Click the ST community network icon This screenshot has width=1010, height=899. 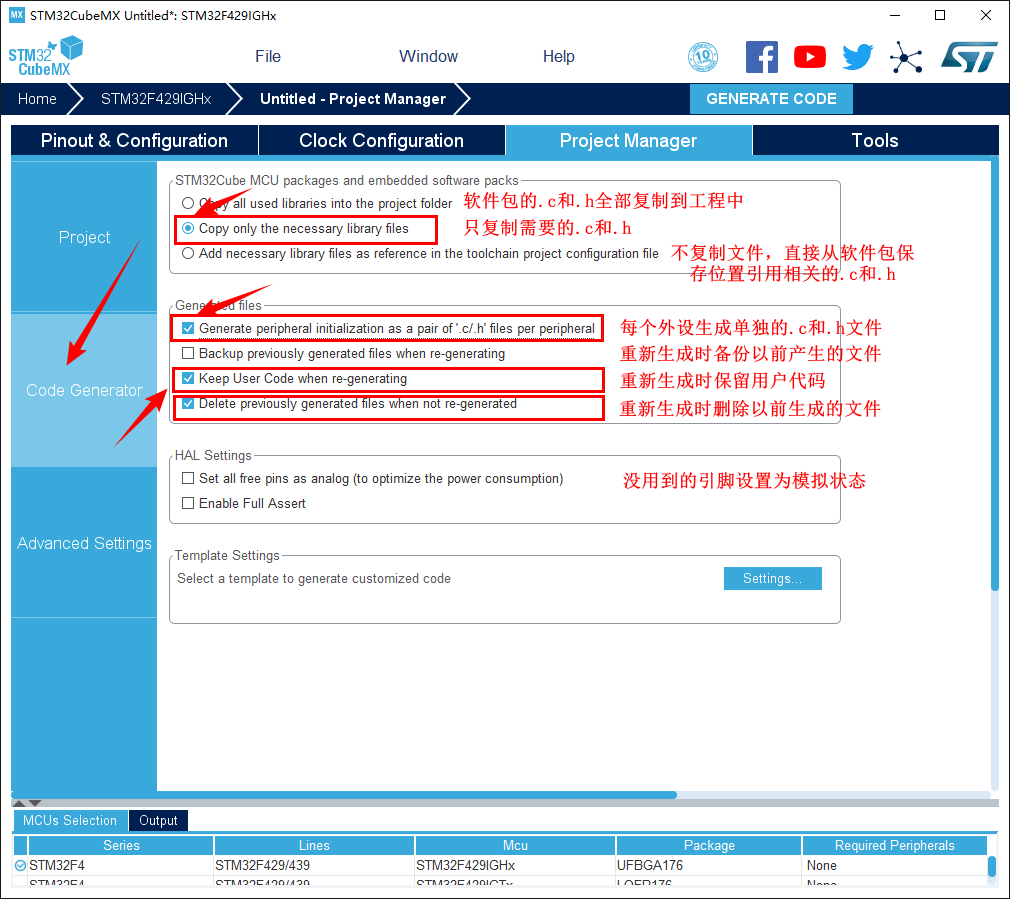coord(906,57)
